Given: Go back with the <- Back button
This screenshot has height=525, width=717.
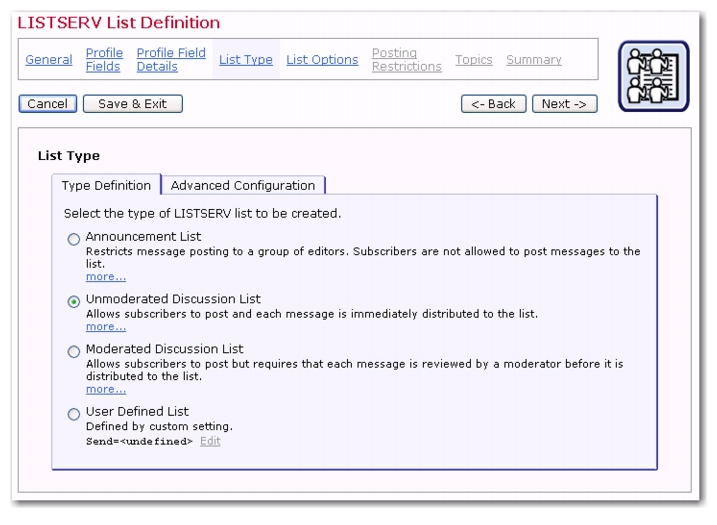Looking at the screenshot, I should pos(493,104).
